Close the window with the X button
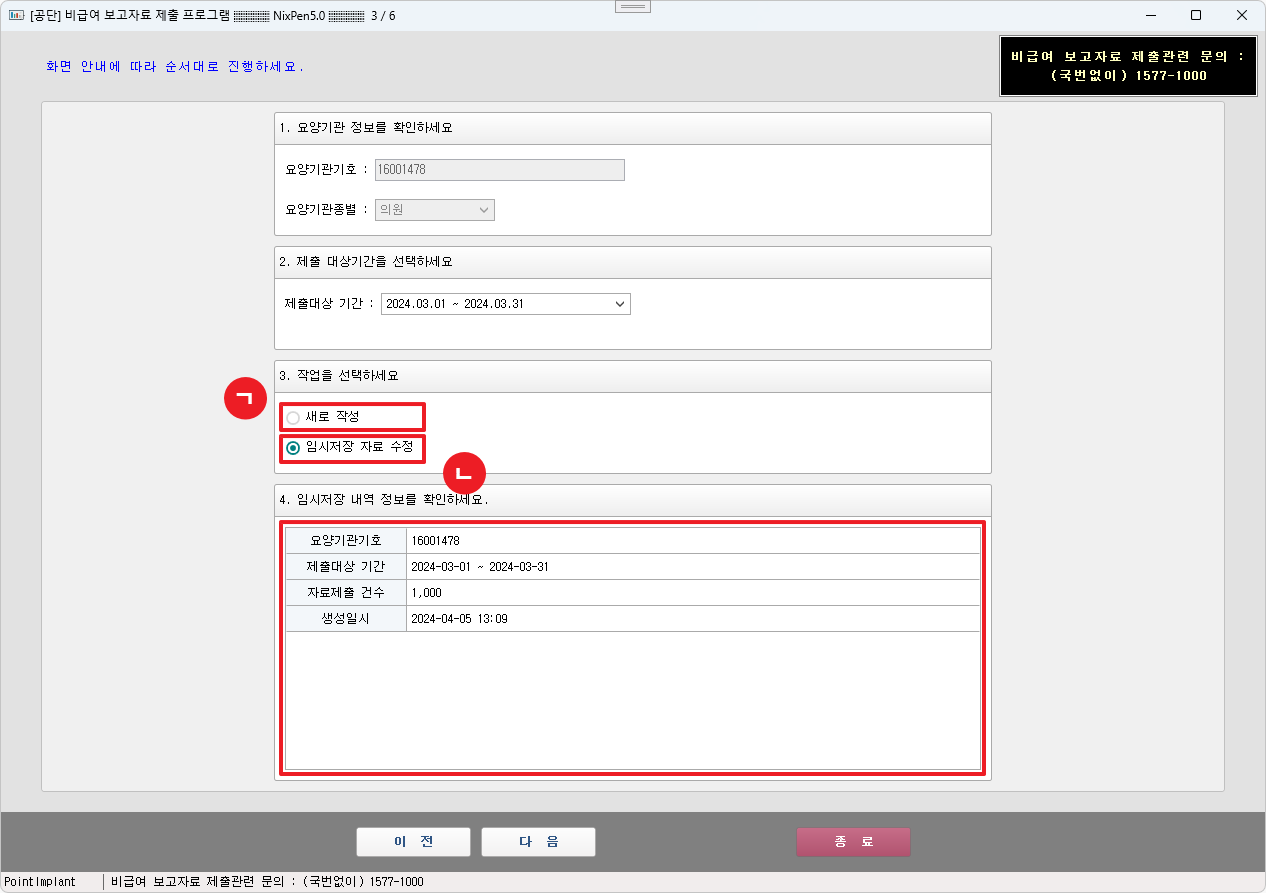 [x=1241, y=15]
